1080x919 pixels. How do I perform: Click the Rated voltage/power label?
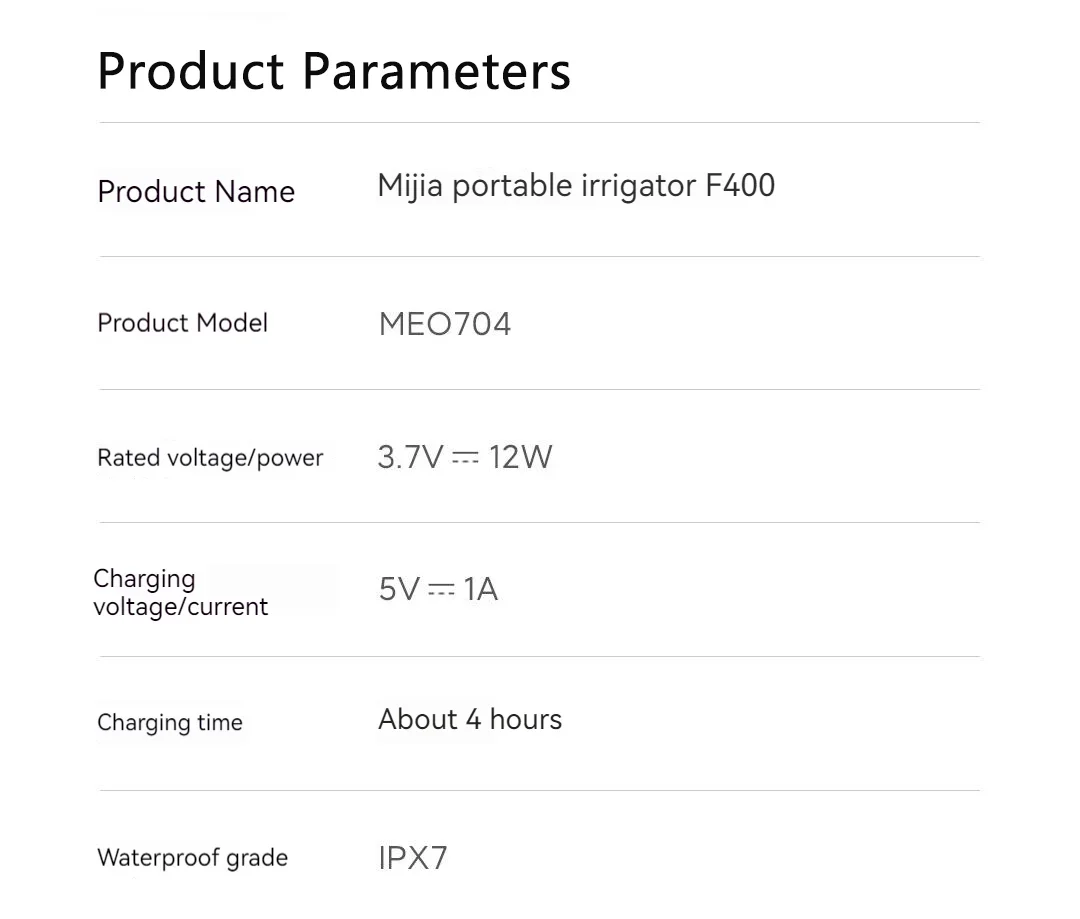[210, 458]
